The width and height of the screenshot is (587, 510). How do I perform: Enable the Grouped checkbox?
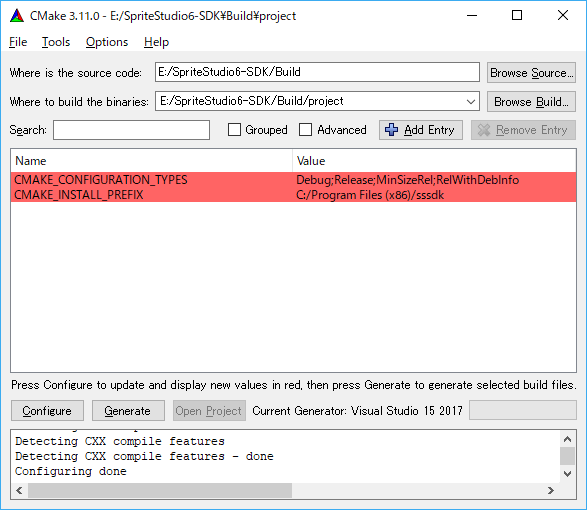(x=234, y=130)
